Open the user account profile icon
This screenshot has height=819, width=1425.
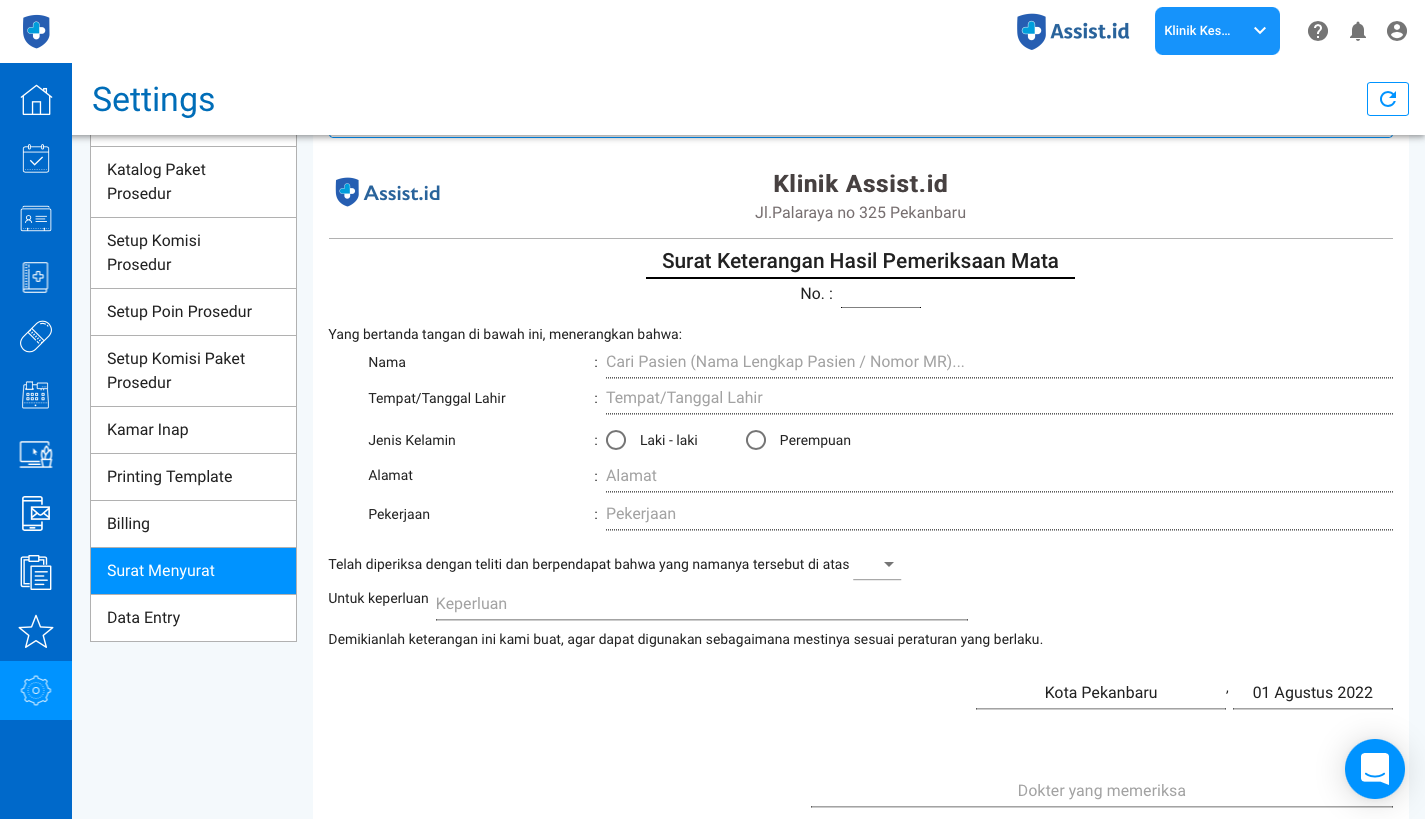(x=1397, y=31)
